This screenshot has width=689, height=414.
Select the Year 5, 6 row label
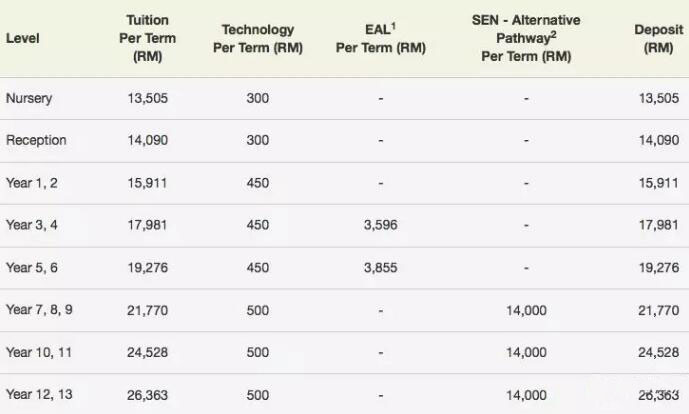tap(32, 268)
